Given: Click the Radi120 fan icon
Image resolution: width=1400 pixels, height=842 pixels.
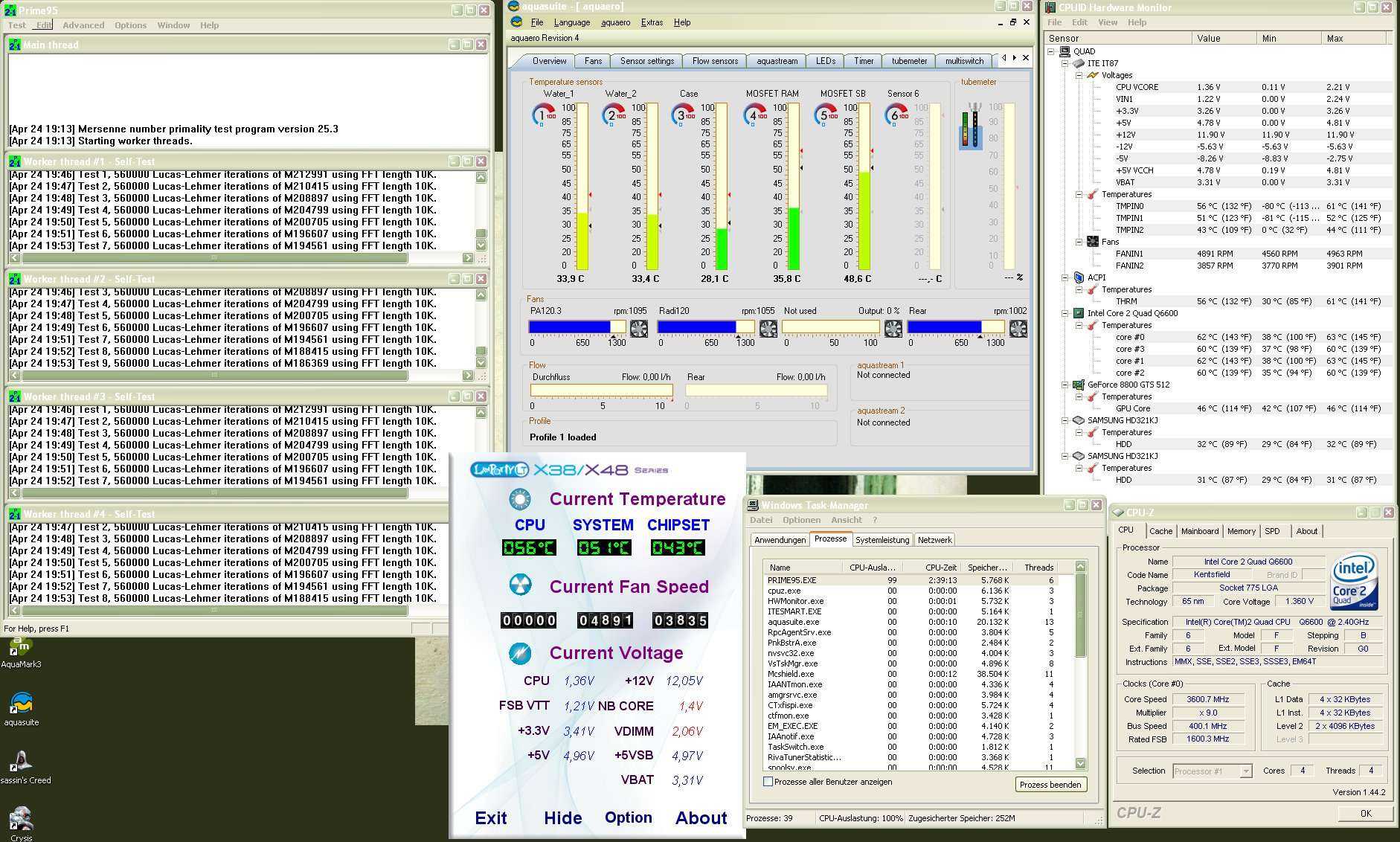Looking at the screenshot, I should (x=768, y=328).
